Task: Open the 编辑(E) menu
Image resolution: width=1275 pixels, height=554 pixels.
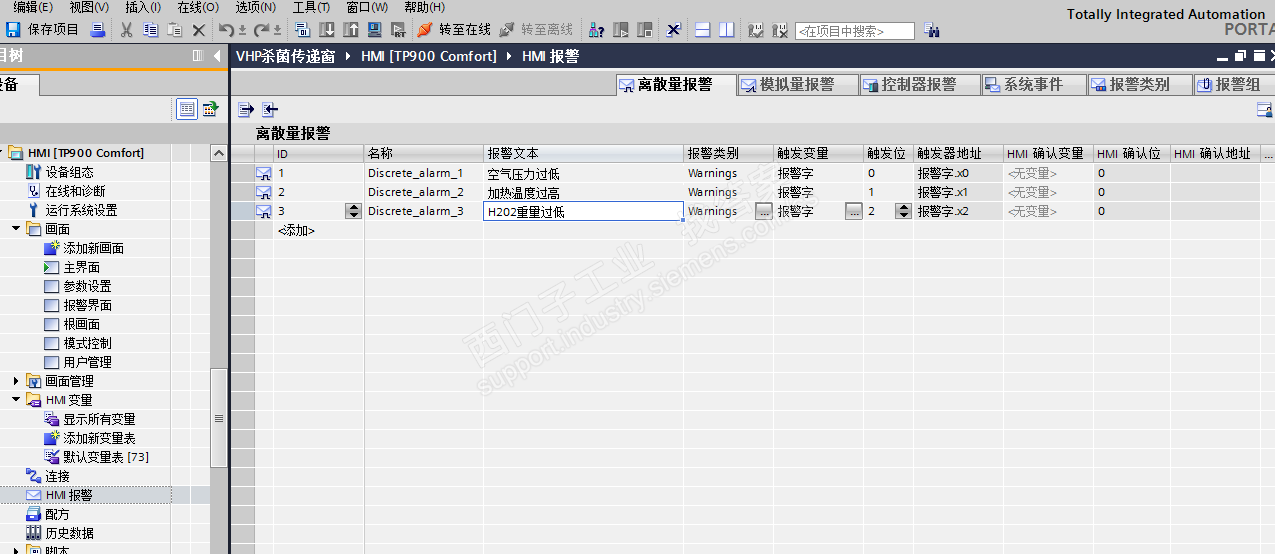Action: 32,7
